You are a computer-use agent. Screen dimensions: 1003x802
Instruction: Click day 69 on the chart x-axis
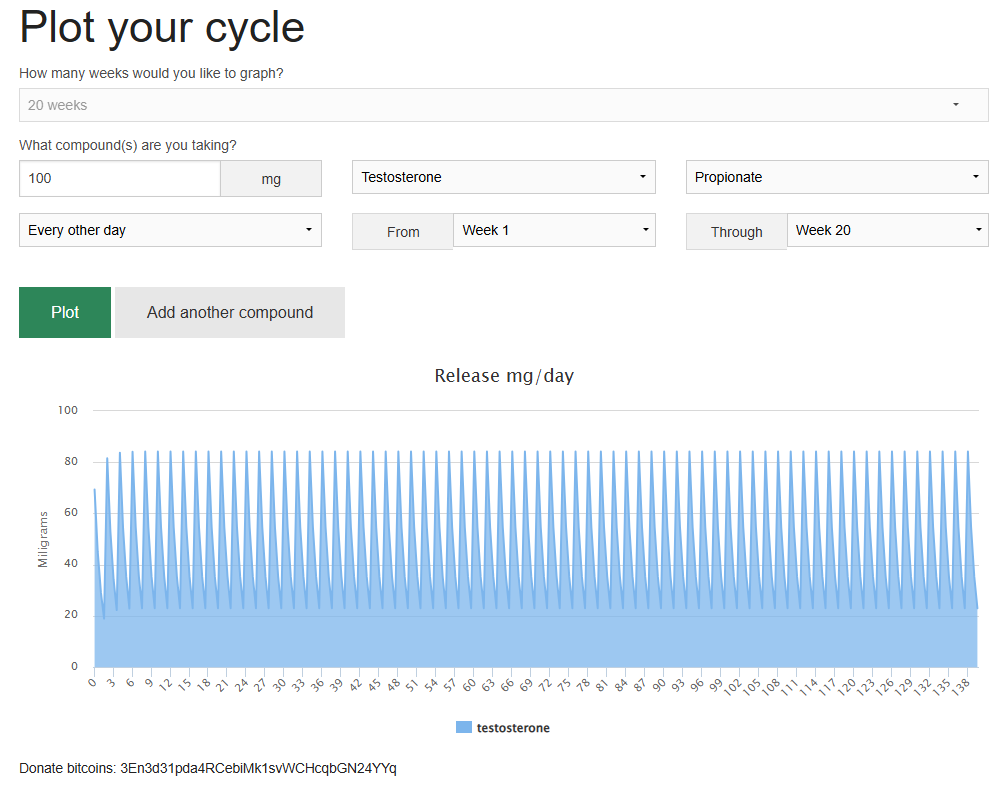point(526,687)
